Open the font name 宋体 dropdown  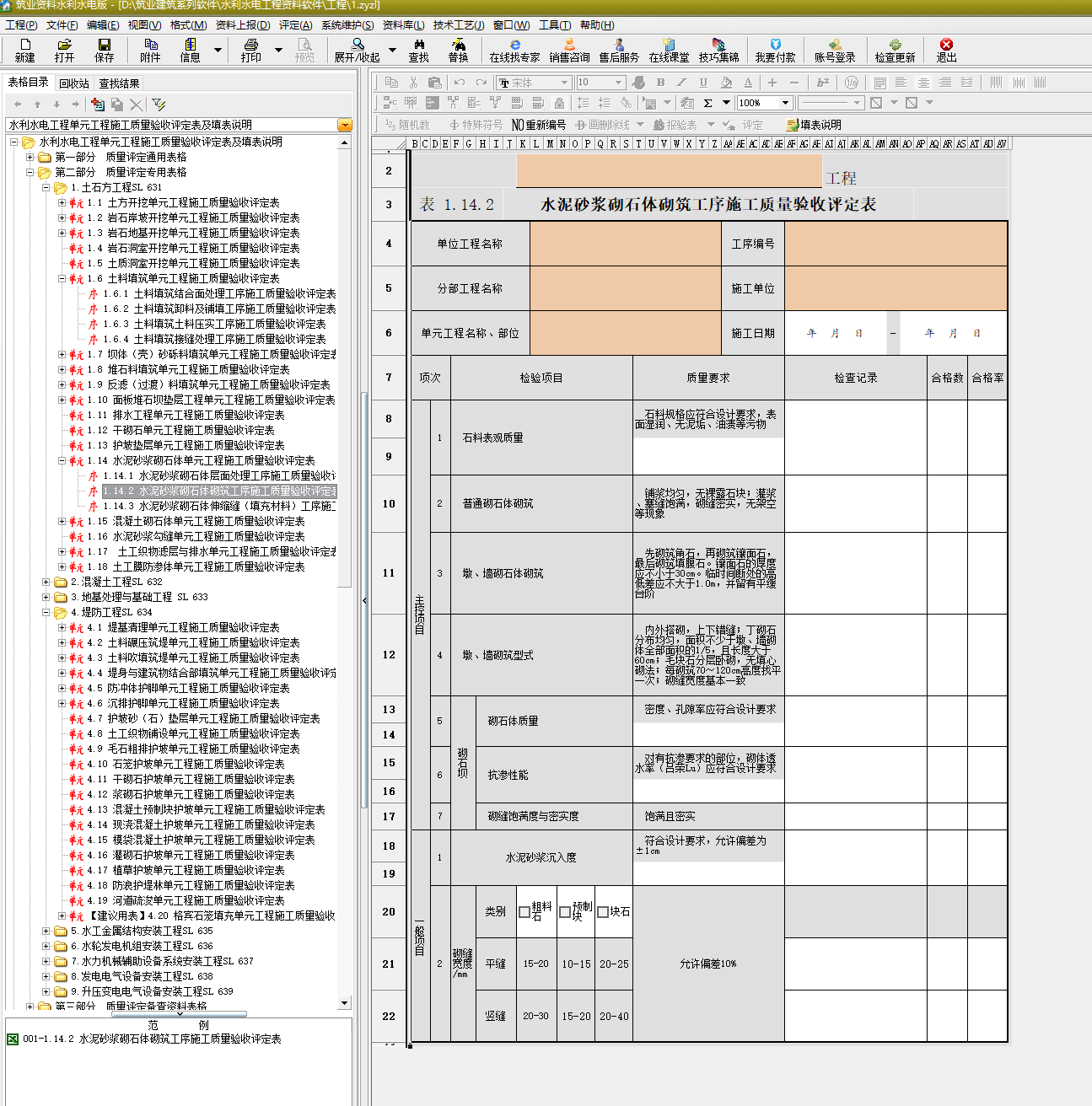tap(564, 83)
